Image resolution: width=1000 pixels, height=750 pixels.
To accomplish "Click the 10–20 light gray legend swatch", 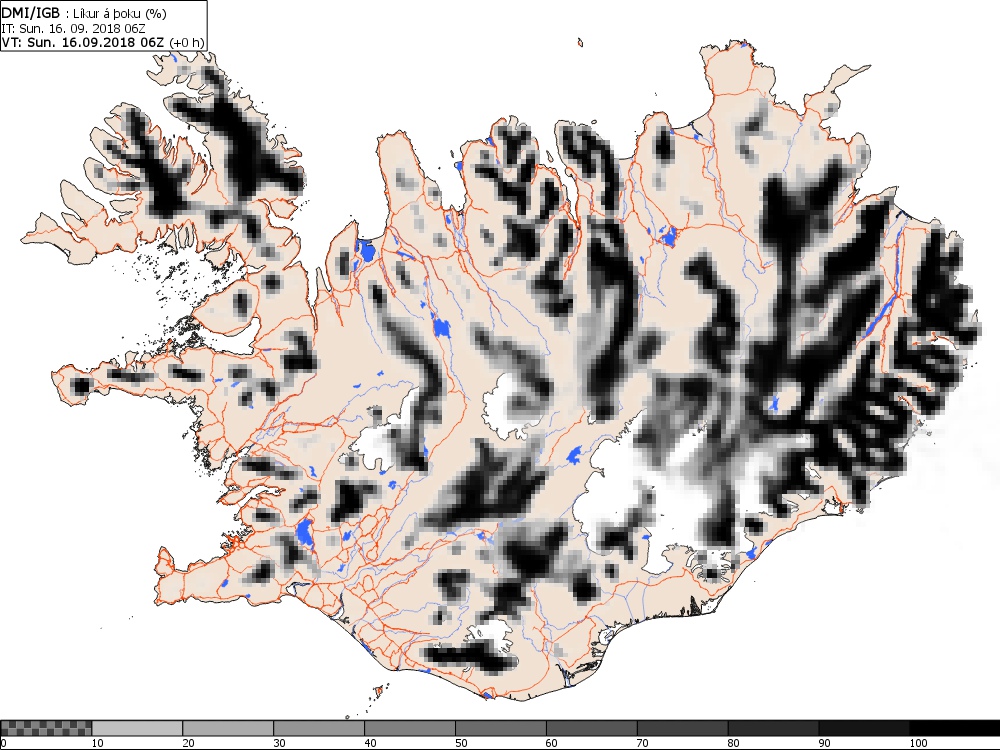I will (x=137, y=728).
